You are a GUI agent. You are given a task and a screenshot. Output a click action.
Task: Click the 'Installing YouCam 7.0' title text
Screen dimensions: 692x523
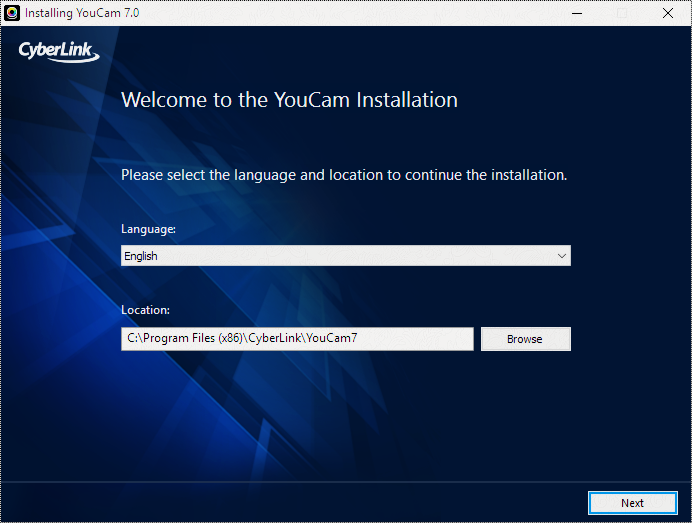(x=82, y=13)
